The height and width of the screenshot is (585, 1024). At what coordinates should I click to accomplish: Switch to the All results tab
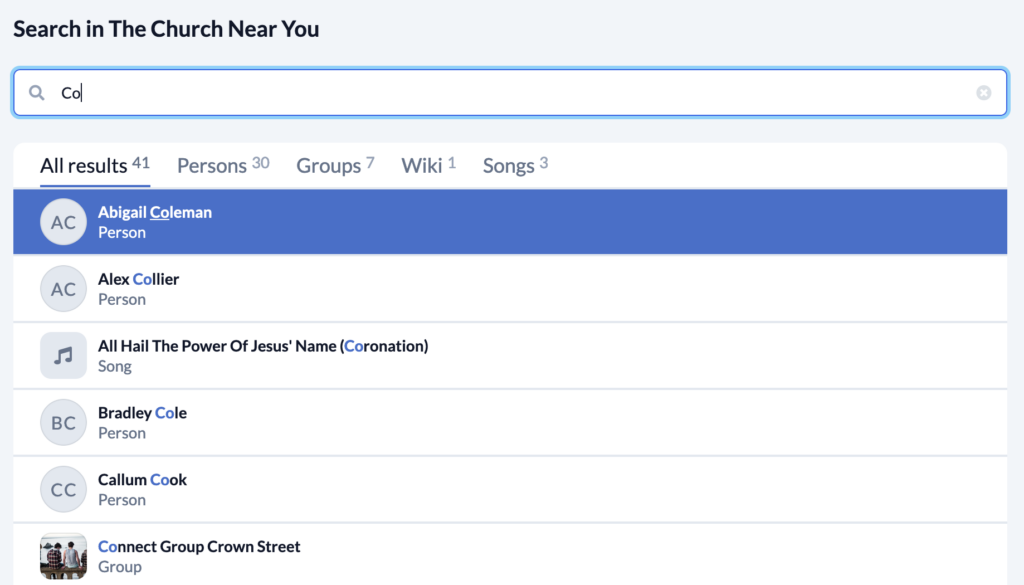[x=95, y=166]
